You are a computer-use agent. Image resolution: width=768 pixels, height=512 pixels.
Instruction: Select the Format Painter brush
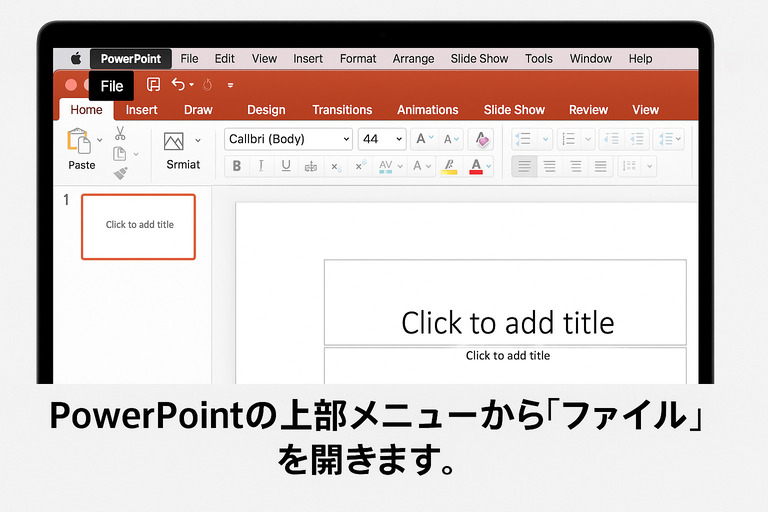tap(120, 173)
